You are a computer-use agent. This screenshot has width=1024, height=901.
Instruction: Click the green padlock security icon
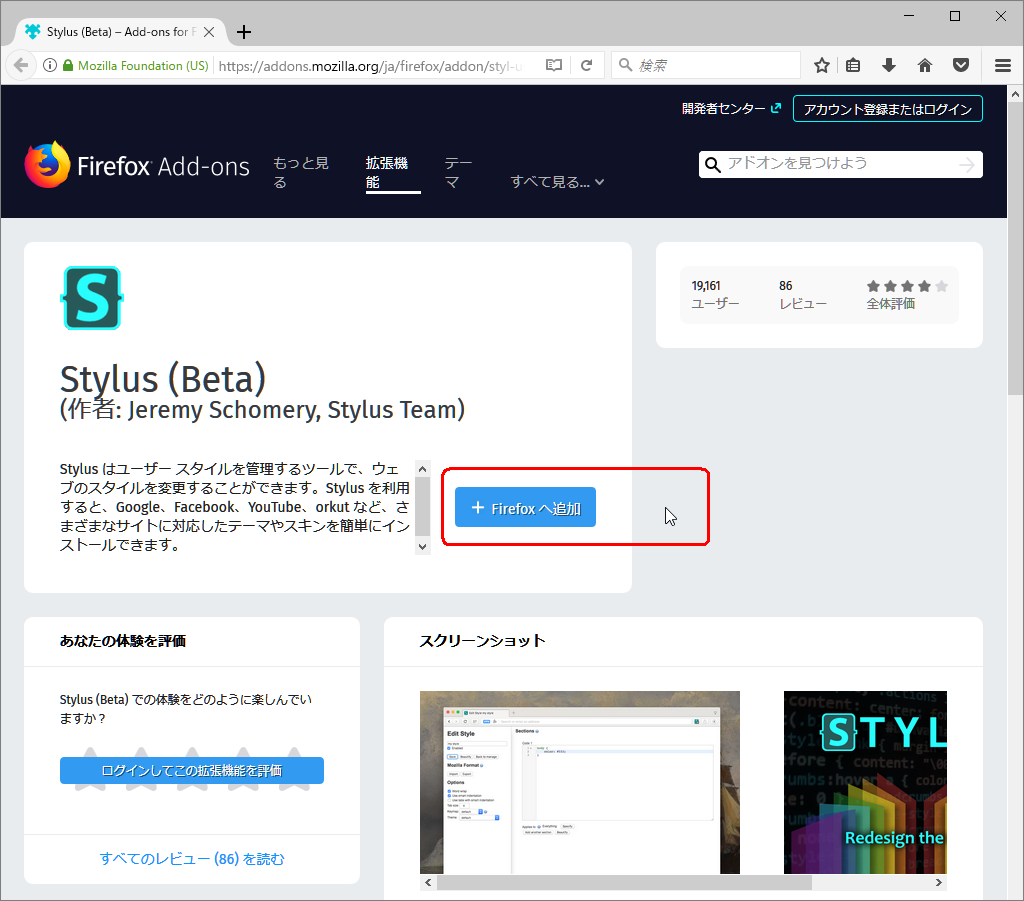click(68, 65)
